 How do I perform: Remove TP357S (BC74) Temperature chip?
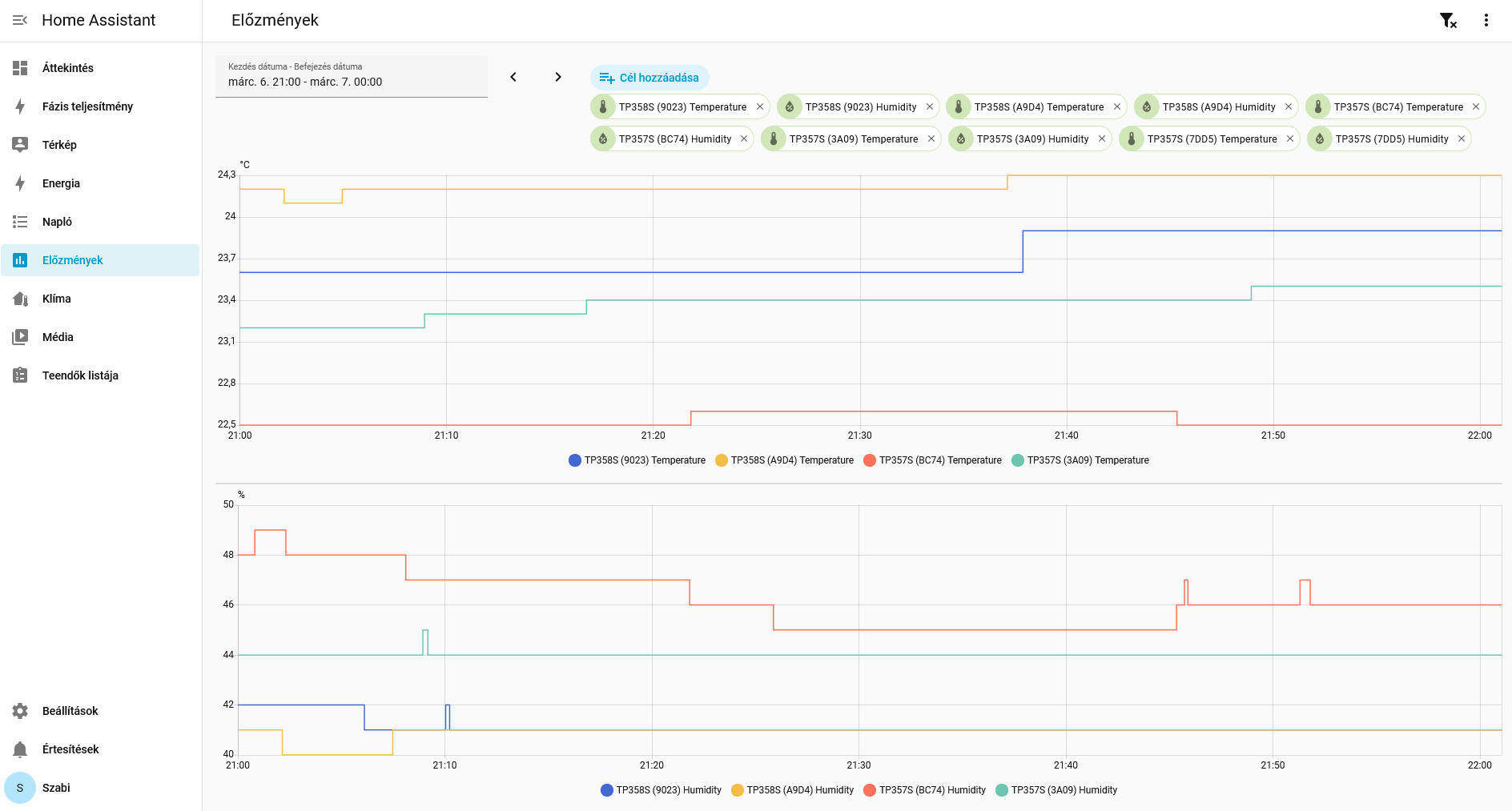pos(1476,106)
